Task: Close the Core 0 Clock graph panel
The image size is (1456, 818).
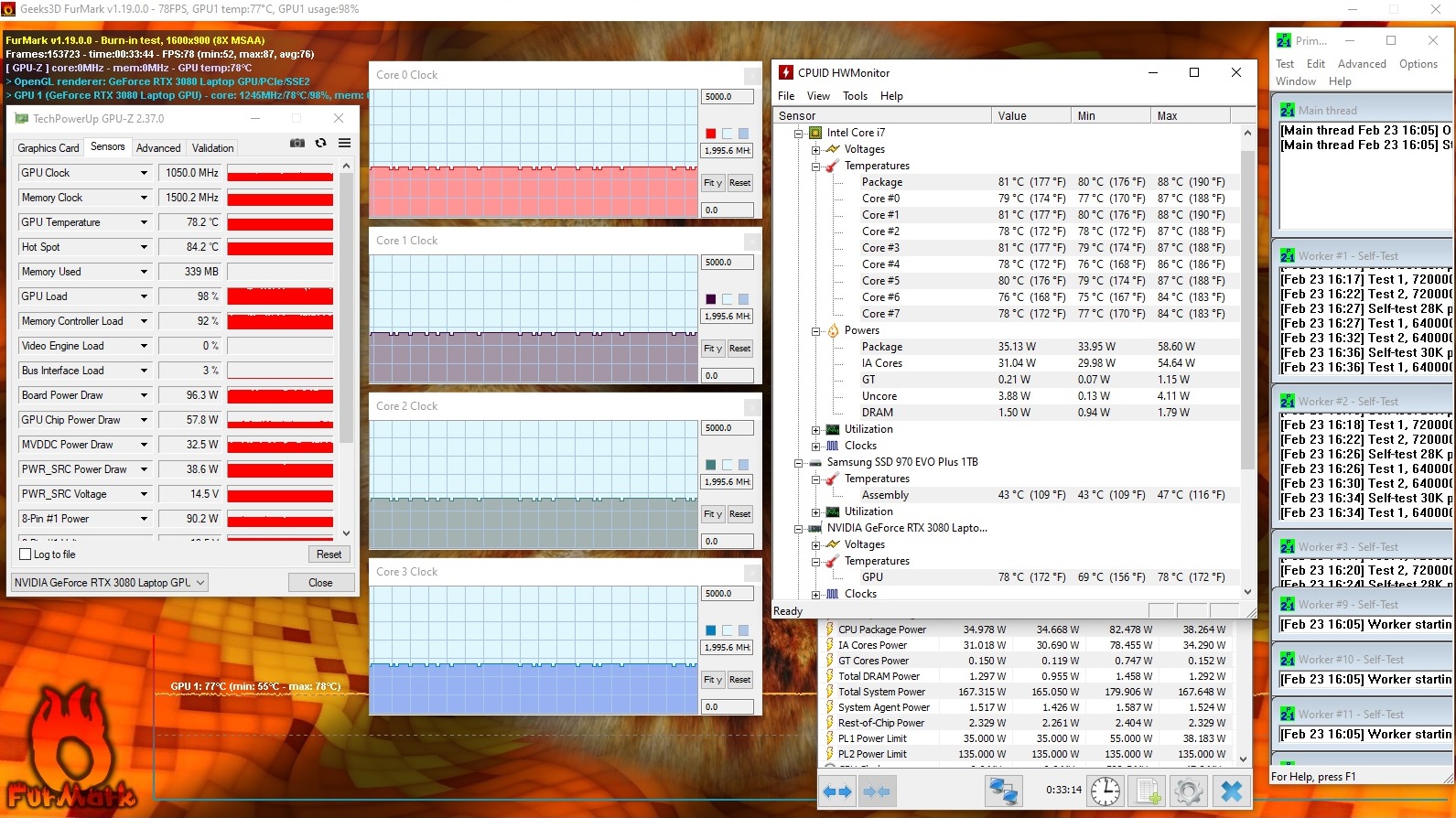Action: [x=752, y=76]
